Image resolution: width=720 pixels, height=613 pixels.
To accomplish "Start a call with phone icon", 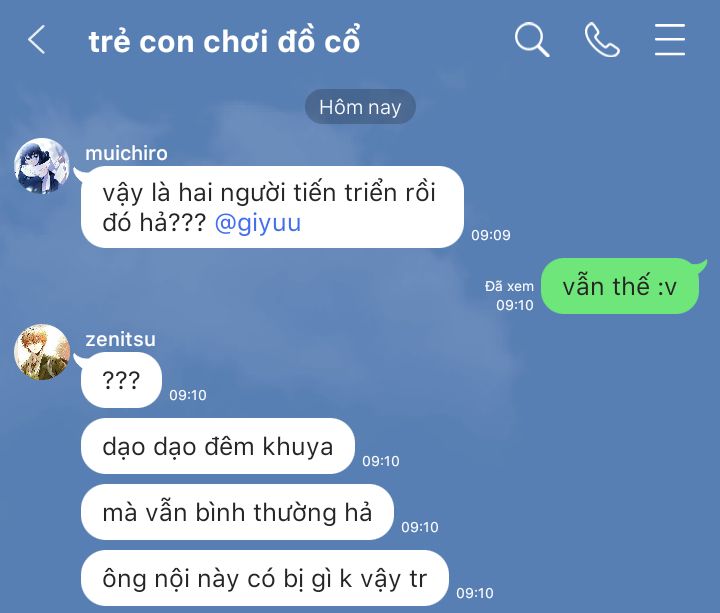I will pyautogui.click(x=602, y=40).
